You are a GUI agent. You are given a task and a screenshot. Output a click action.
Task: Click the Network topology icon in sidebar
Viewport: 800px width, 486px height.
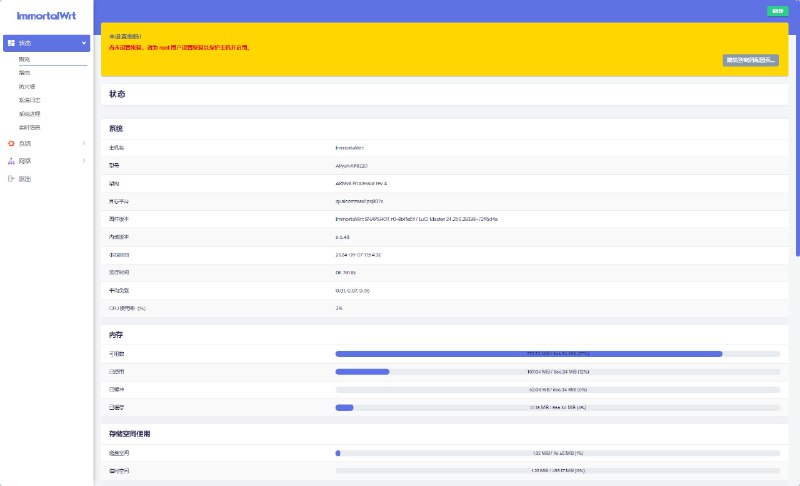pos(11,161)
